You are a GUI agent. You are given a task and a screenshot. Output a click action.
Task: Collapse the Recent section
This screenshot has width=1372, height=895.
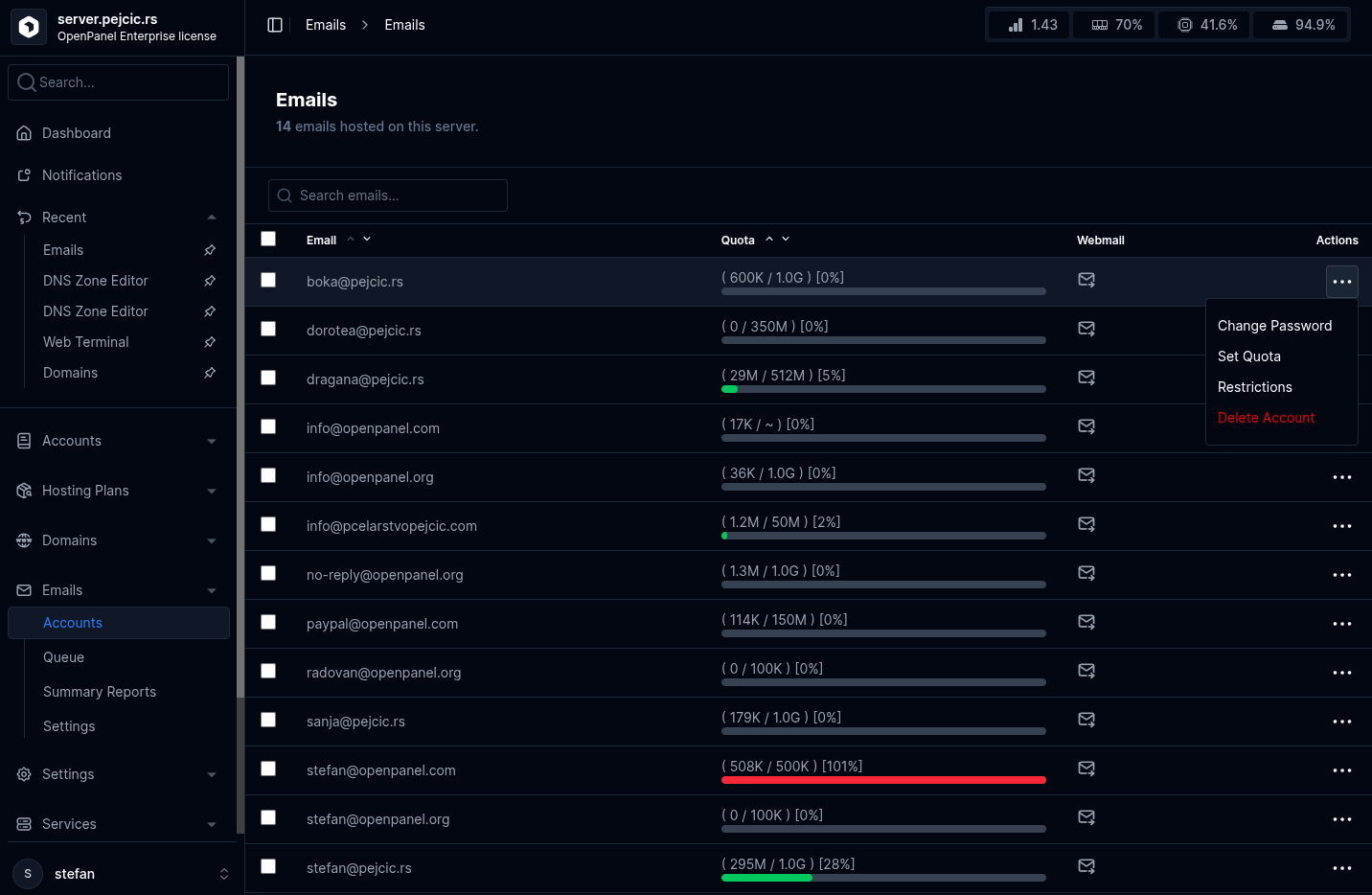119,218
